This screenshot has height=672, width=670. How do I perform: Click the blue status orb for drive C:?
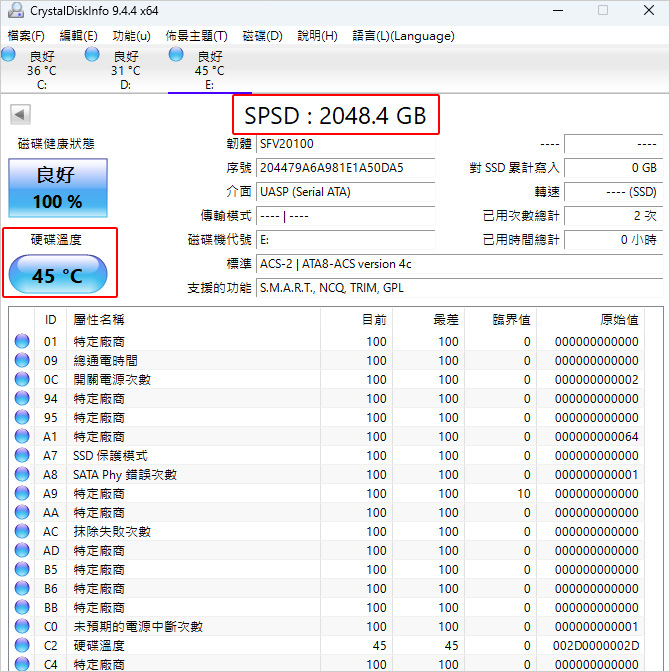tap(8, 55)
